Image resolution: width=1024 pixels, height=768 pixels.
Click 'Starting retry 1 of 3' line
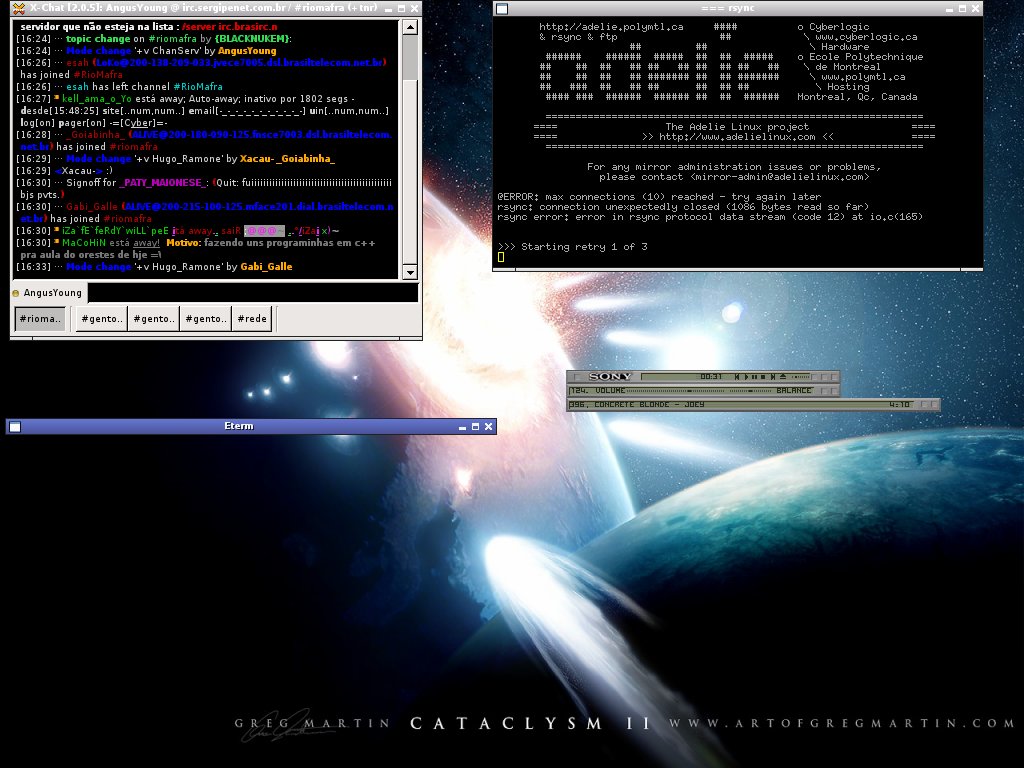(x=572, y=246)
